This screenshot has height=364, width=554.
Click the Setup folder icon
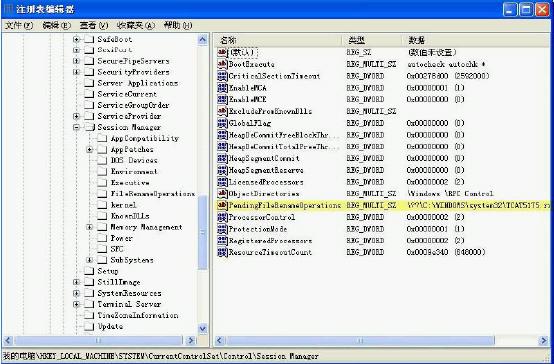[89, 271]
